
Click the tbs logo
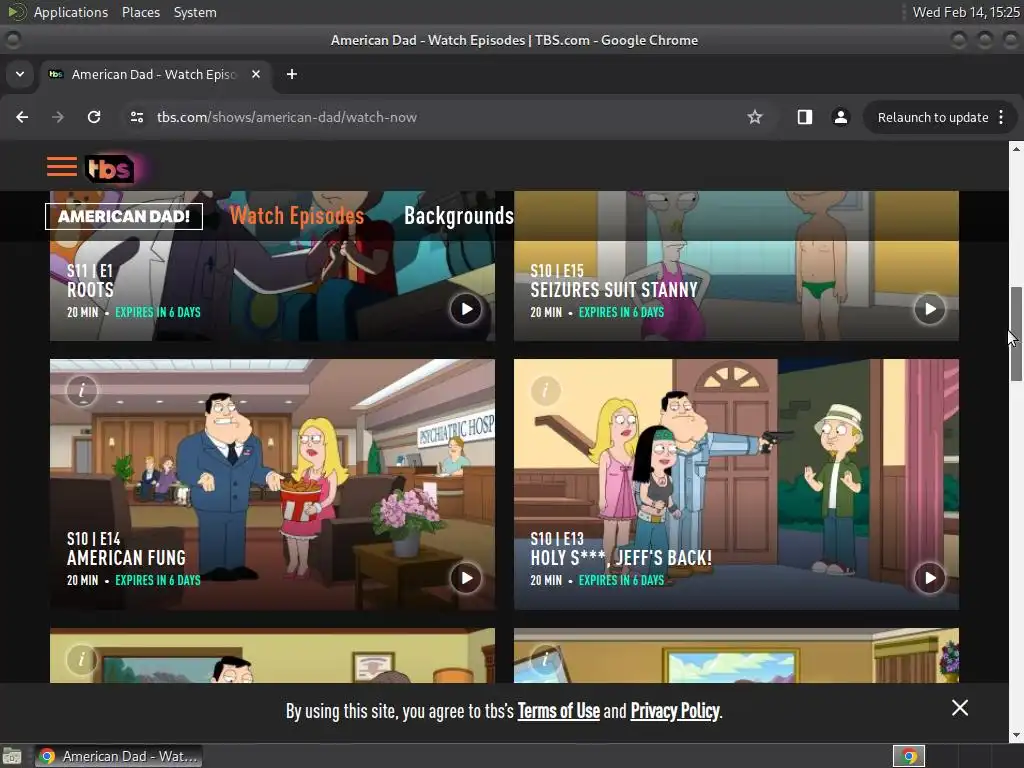(109, 168)
